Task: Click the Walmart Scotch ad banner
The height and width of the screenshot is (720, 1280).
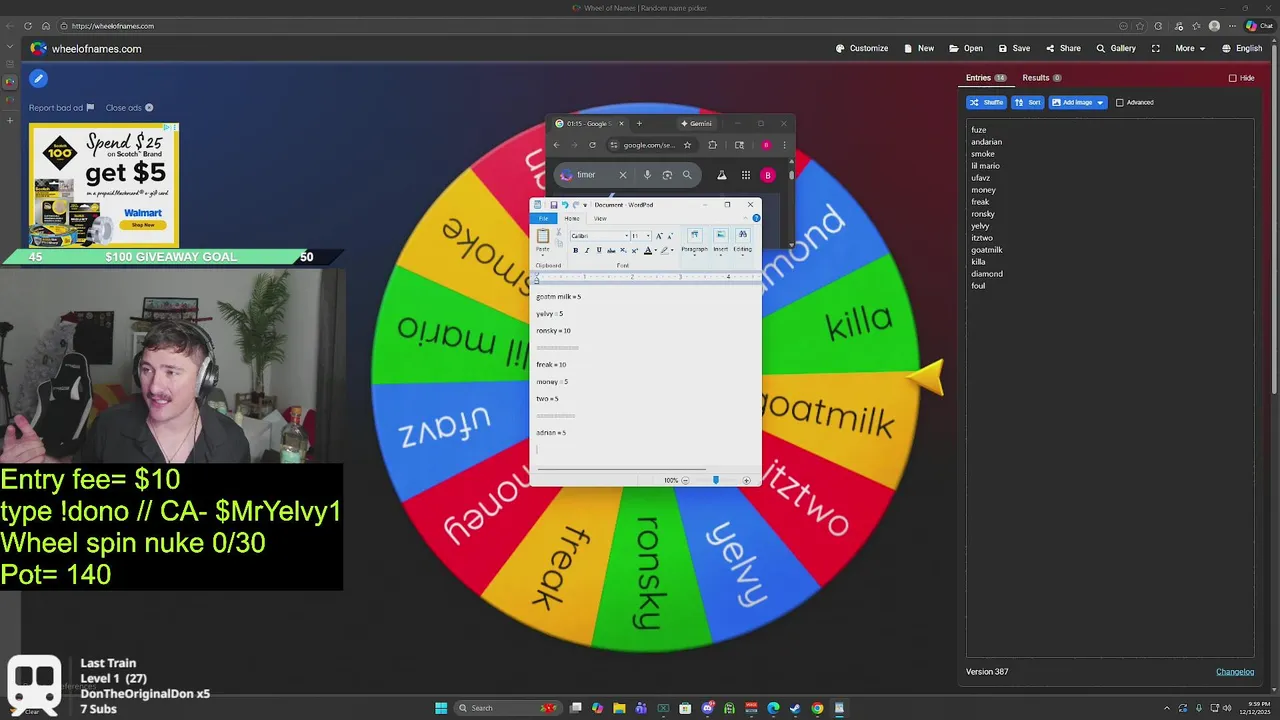Action: point(104,185)
